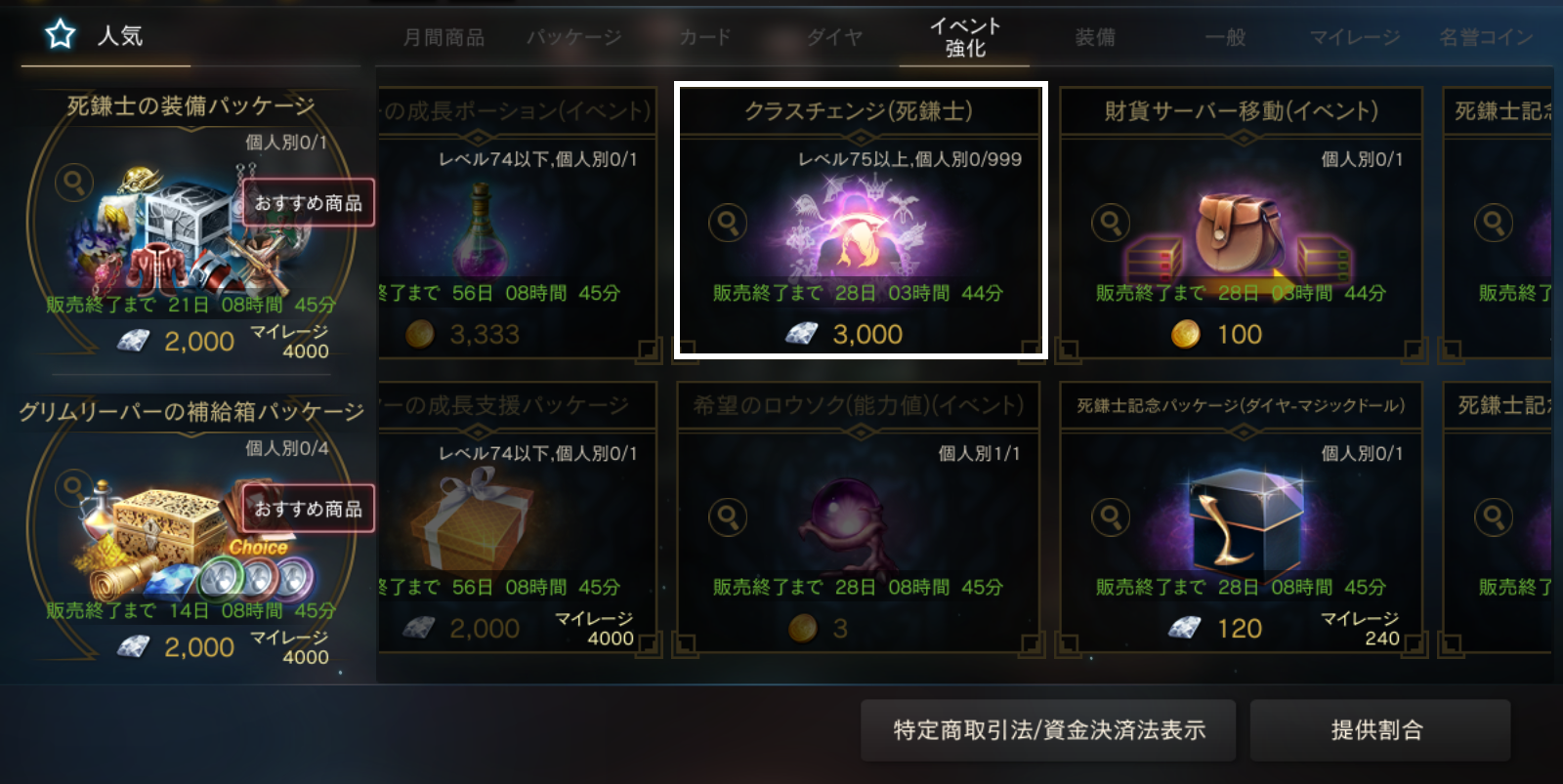Switch to the 月間商品 tab
The height and width of the screenshot is (784, 1563).
(x=444, y=37)
